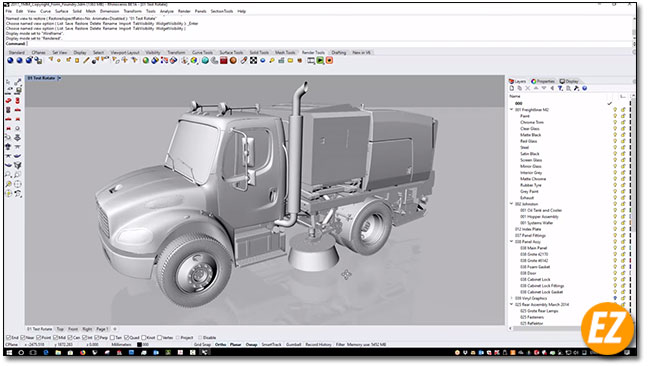Screen dimensions: 650x366
Task: Click the orange sphere material icon
Action: click(233, 61)
